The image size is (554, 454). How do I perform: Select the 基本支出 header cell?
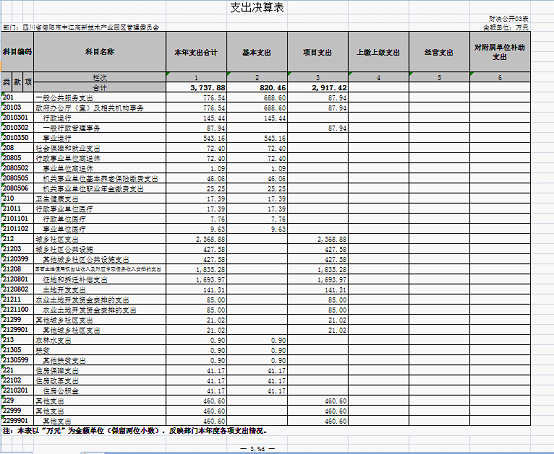(257, 52)
